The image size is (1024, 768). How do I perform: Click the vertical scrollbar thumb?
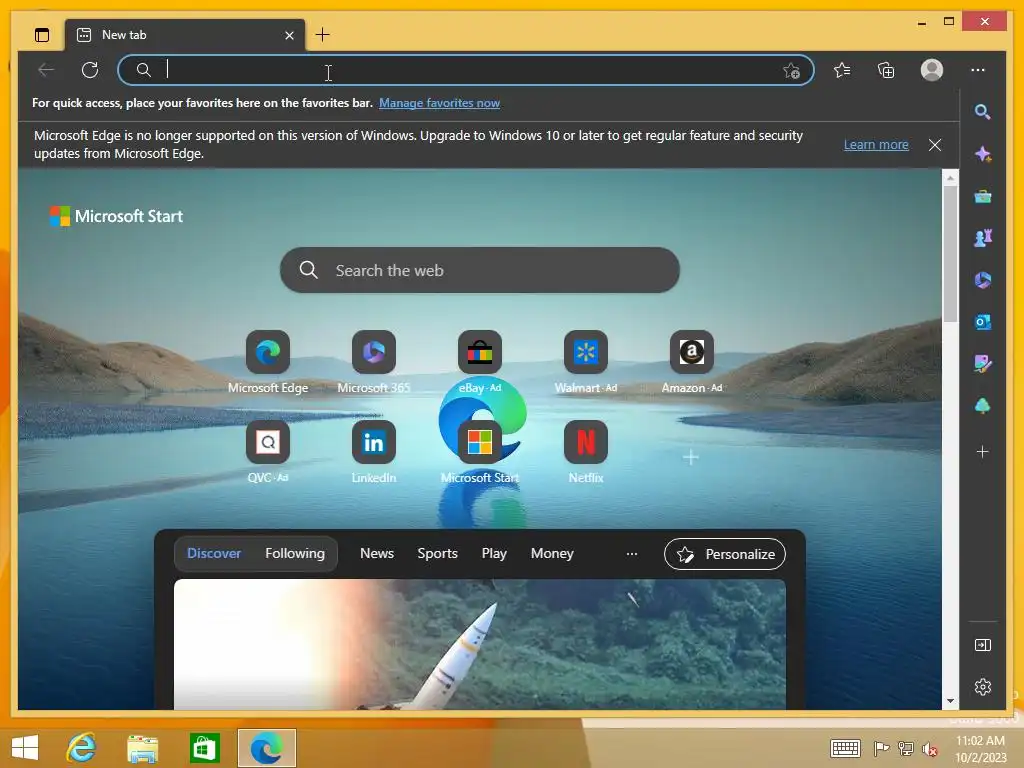(x=950, y=254)
